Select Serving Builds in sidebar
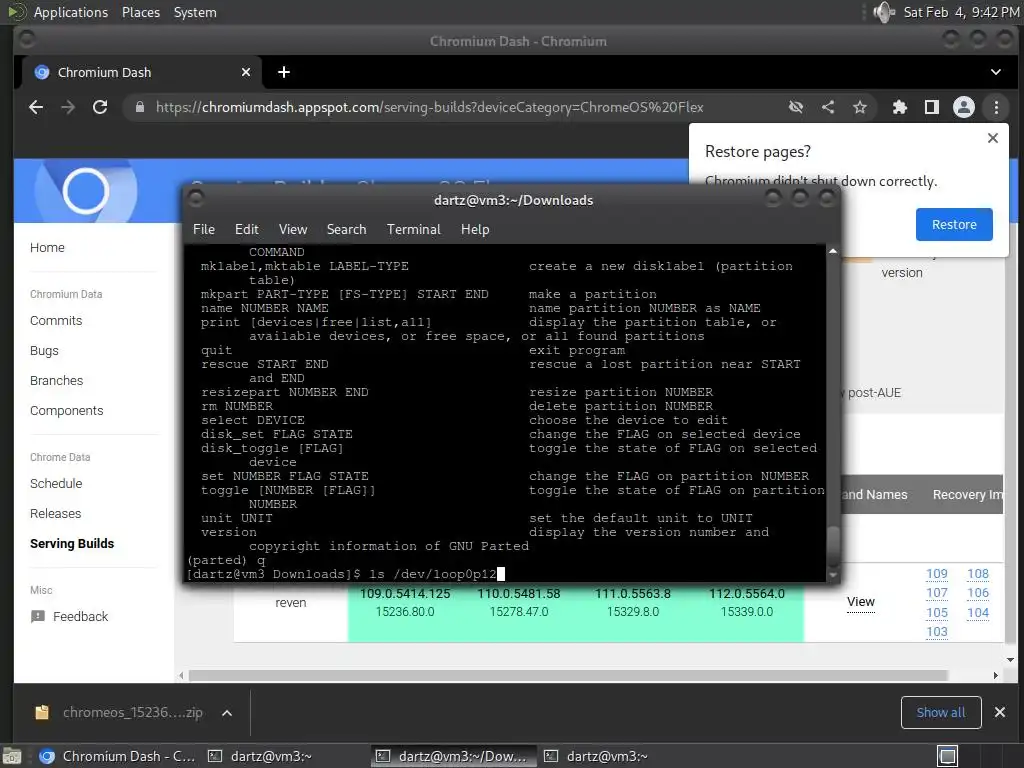The width and height of the screenshot is (1024, 768). click(x=72, y=544)
